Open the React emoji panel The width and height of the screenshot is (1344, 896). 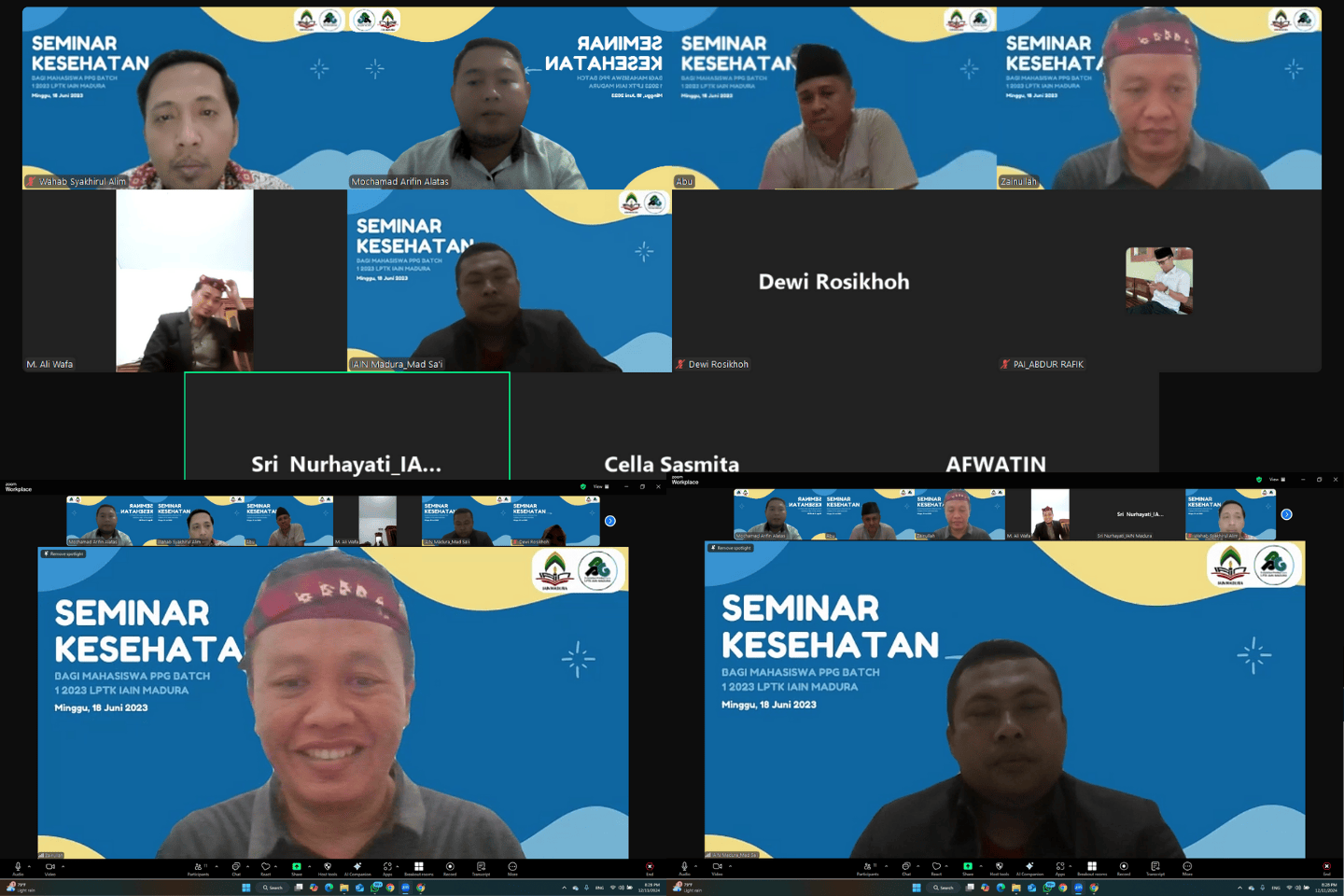[265, 866]
